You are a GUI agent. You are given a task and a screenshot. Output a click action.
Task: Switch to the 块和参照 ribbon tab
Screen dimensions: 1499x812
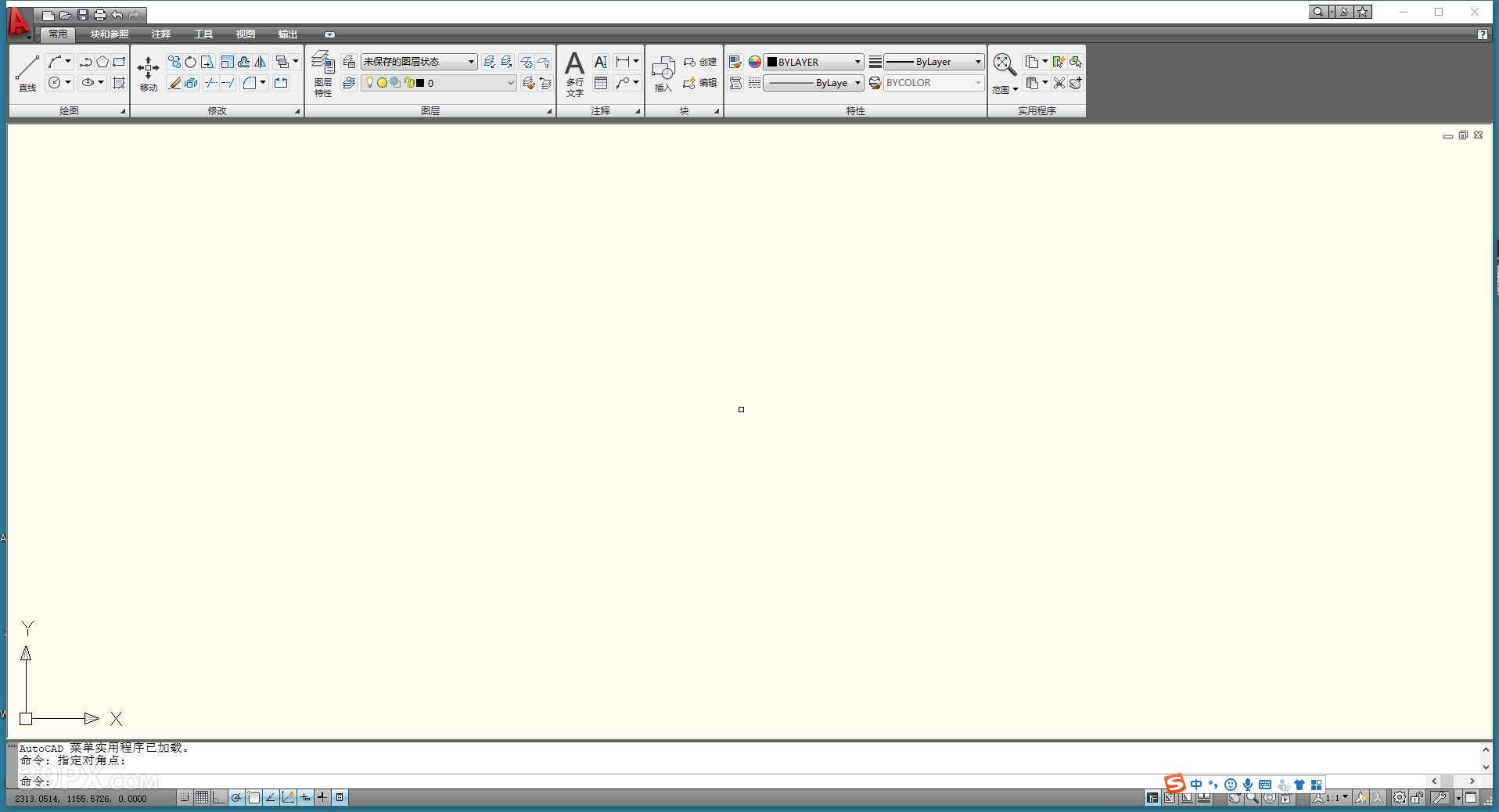point(110,34)
